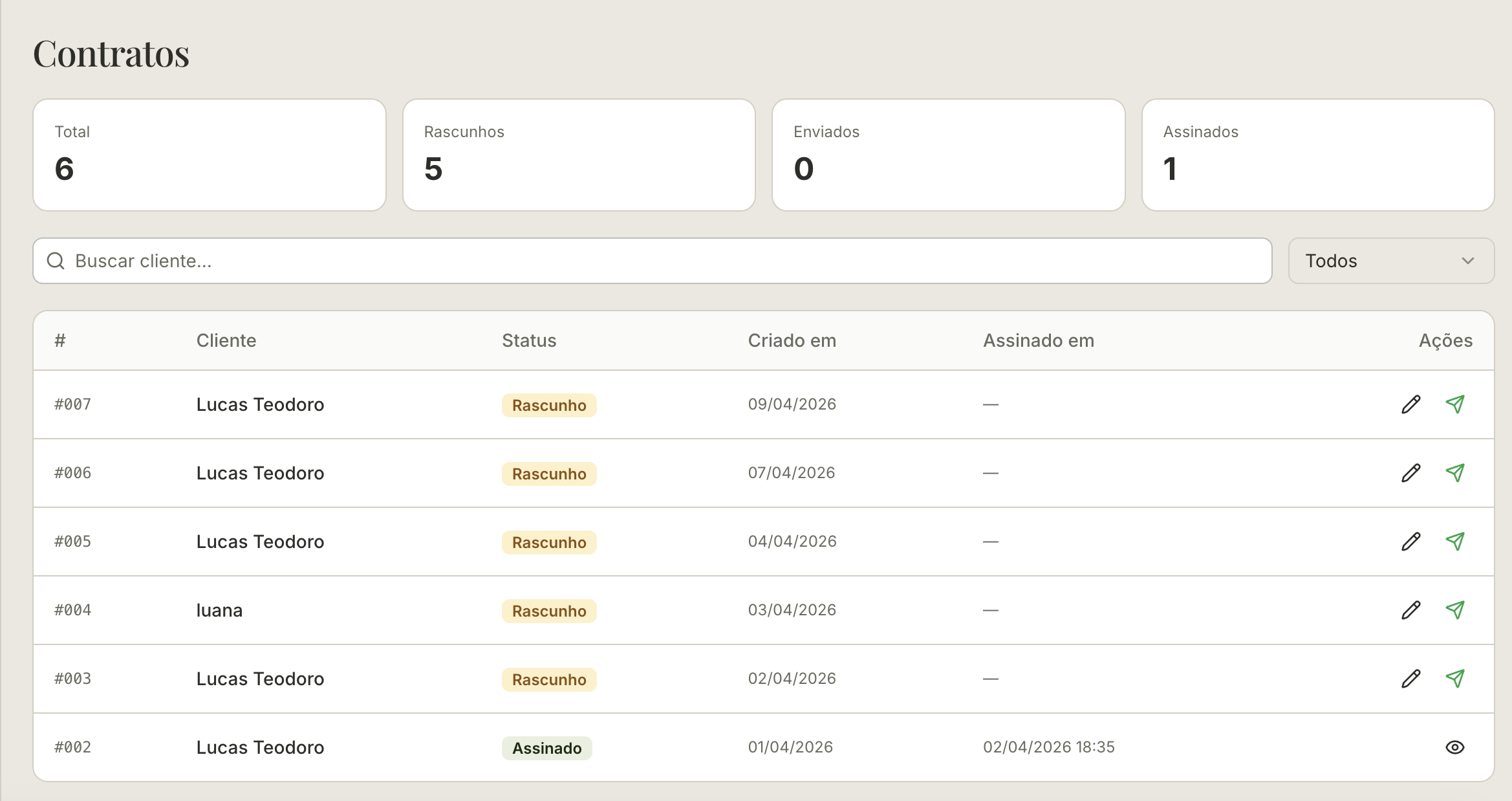This screenshot has height=801, width=1512.
Task: Click Lucas Teodoro in row #007
Action: (x=260, y=404)
